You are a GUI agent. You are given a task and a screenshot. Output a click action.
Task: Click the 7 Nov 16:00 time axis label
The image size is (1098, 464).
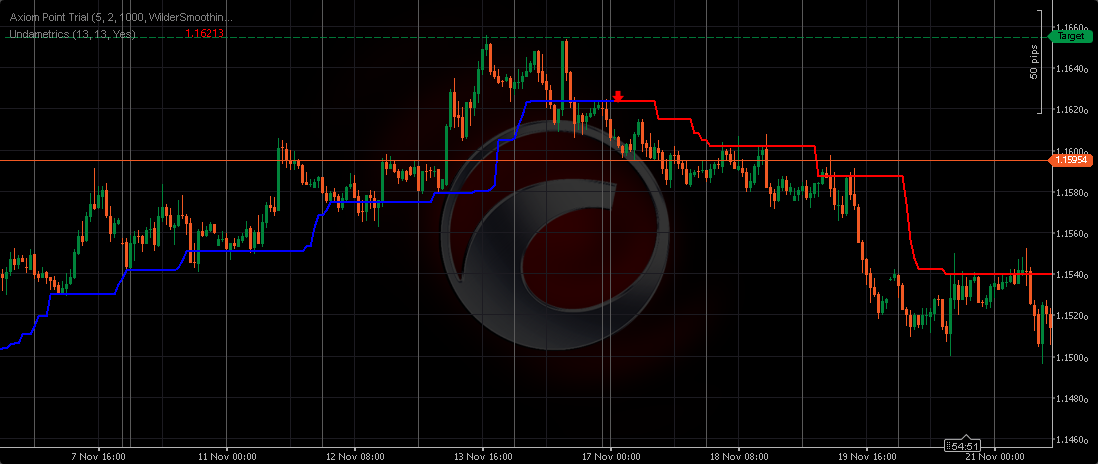pyautogui.click(x=96, y=456)
